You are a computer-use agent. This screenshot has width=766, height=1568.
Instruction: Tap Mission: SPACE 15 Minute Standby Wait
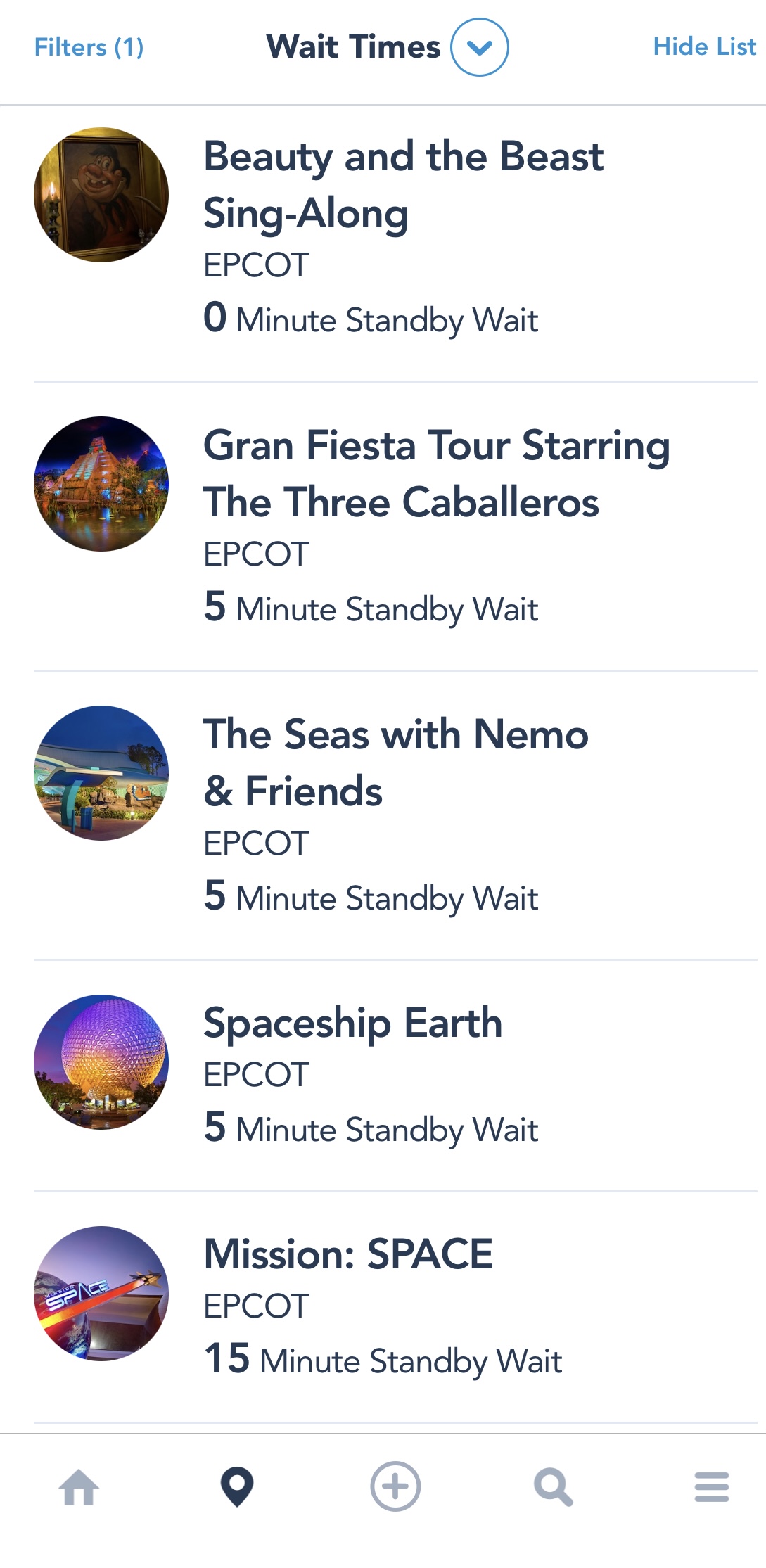tap(383, 1360)
